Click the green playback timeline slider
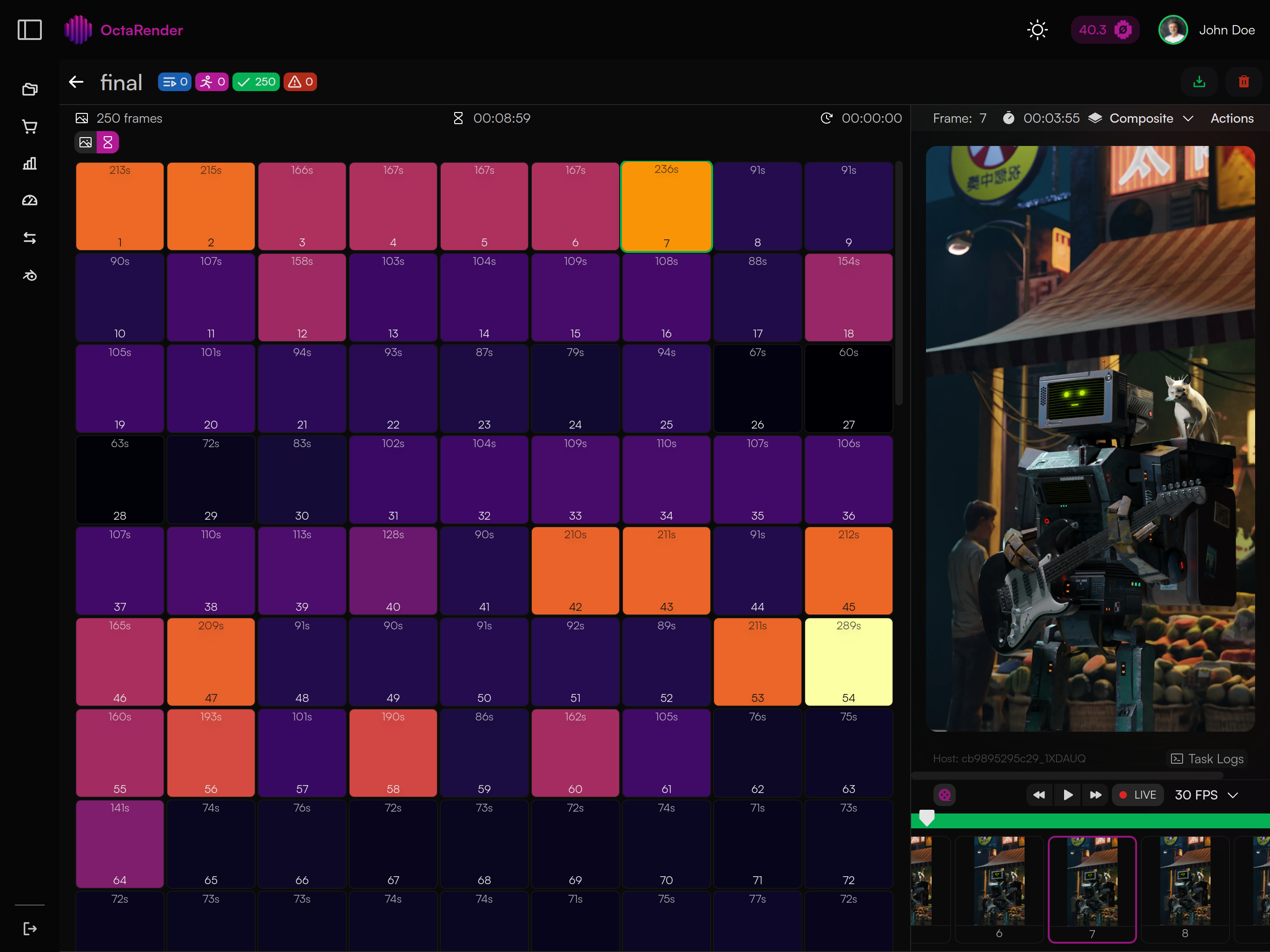 [x=1091, y=820]
